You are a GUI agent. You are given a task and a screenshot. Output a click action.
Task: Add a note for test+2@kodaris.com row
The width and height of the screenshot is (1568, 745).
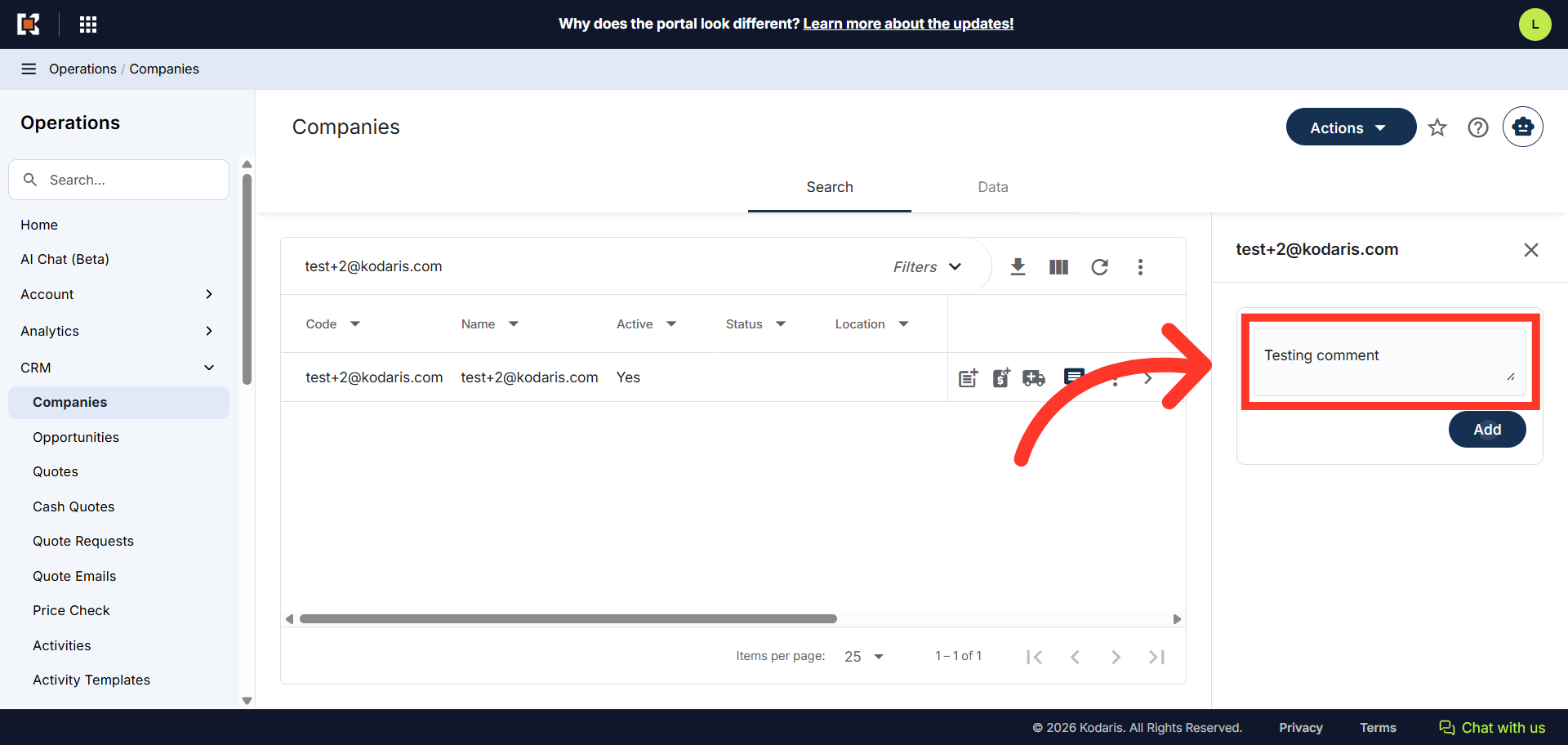coord(969,377)
